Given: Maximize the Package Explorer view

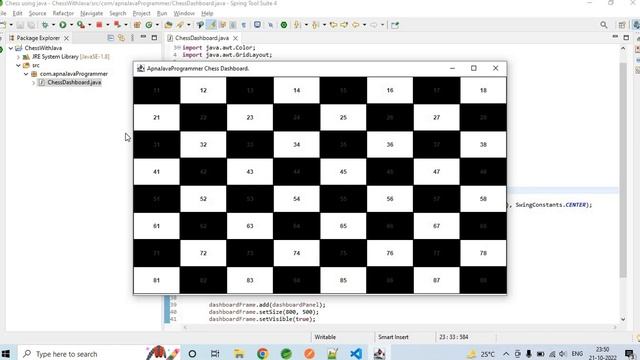Looking at the screenshot, I should click(x=154, y=38).
